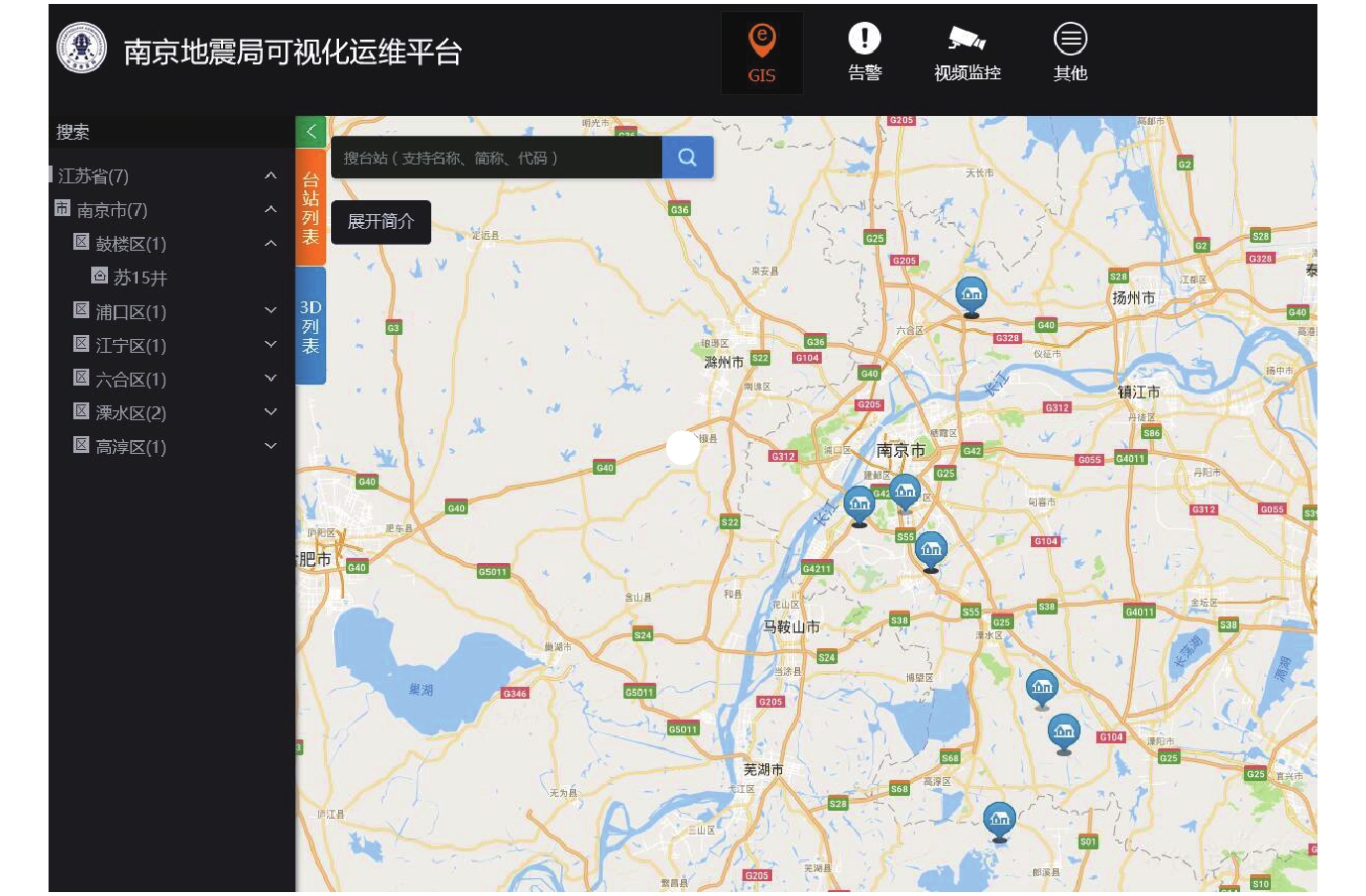Viewport: 1366px width, 896px height.
Task: Select 鼓楼区(1) in the tree
Action: (x=131, y=244)
